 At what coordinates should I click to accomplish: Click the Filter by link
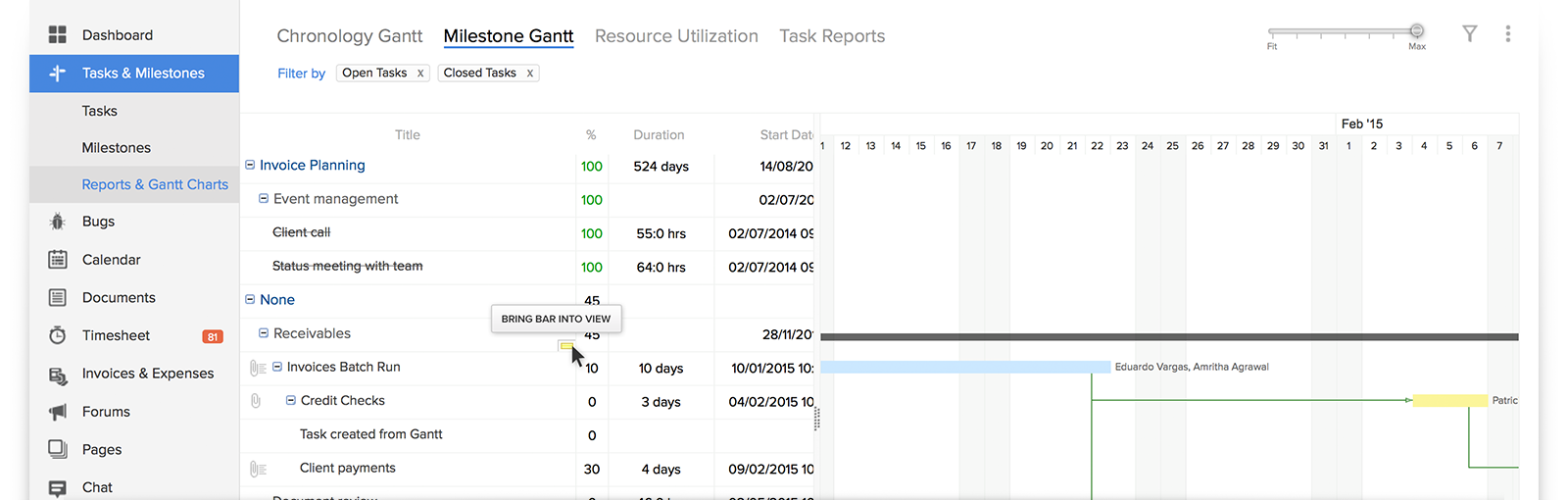coord(301,74)
